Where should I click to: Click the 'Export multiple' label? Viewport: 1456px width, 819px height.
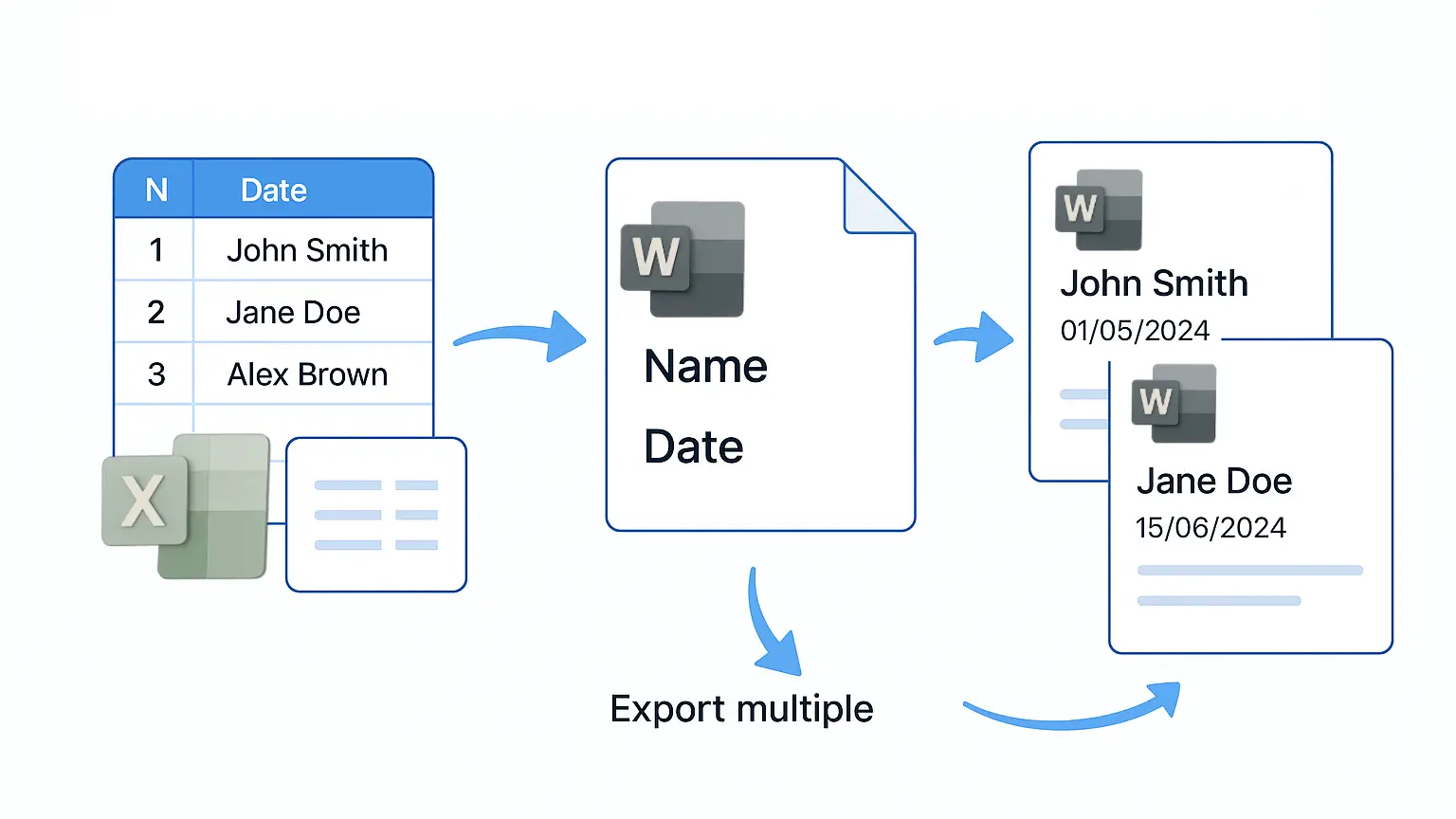tap(741, 709)
